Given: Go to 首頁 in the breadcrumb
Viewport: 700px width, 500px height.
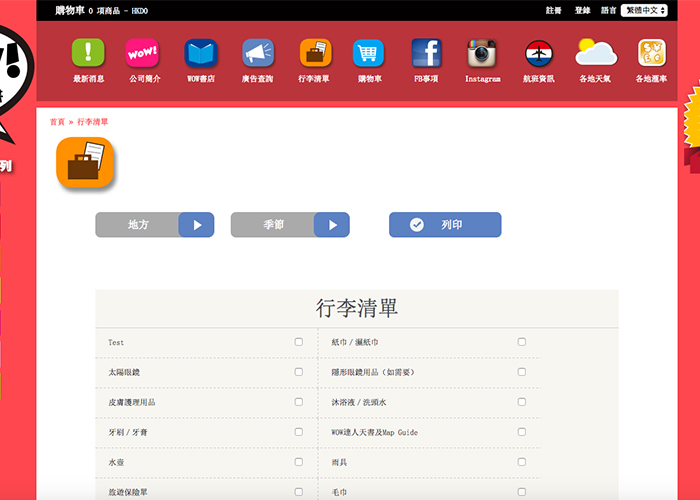Looking at the screenshot, I should (x=57, y=122).
